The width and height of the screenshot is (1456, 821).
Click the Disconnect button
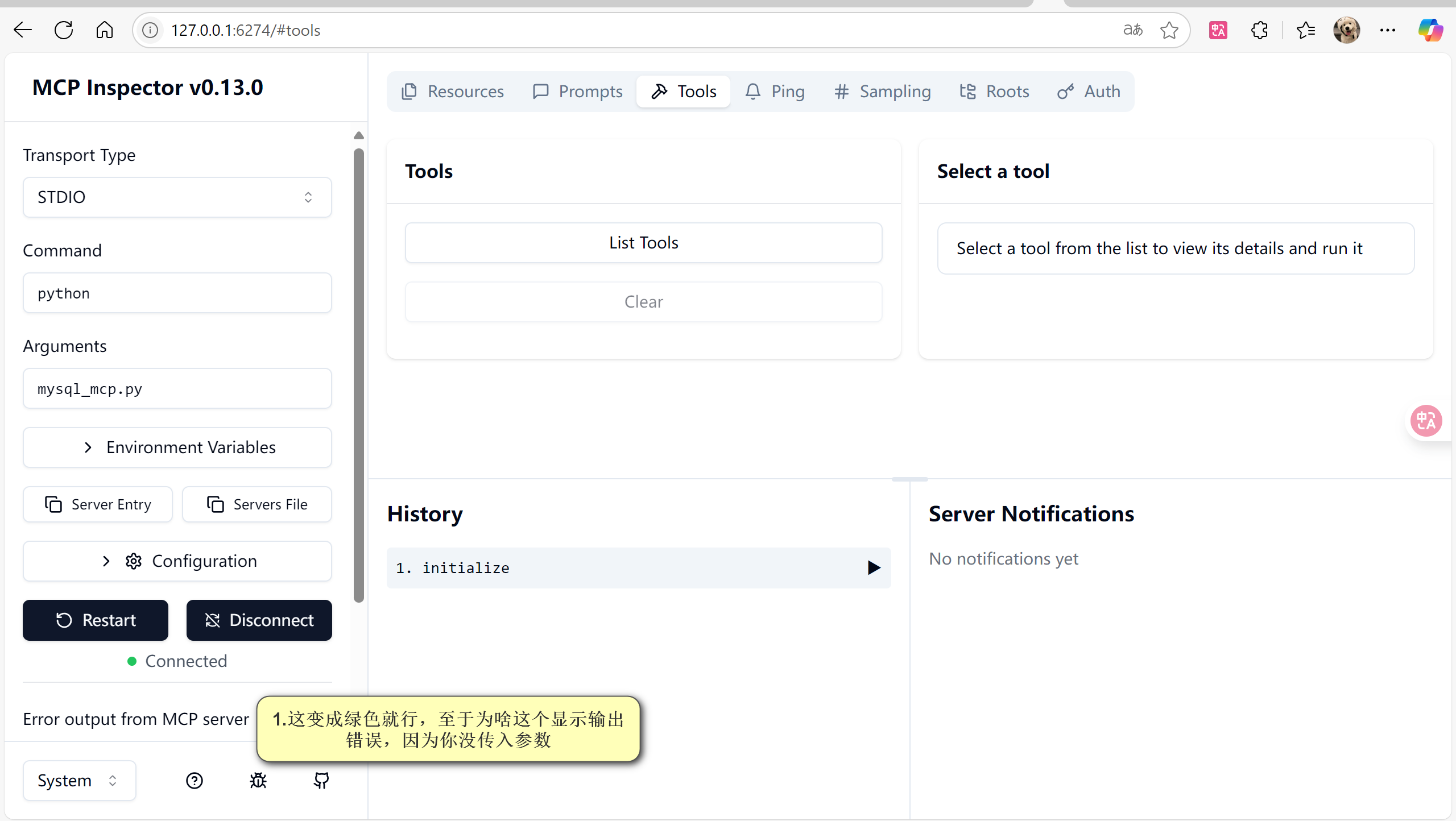(259, 620)
